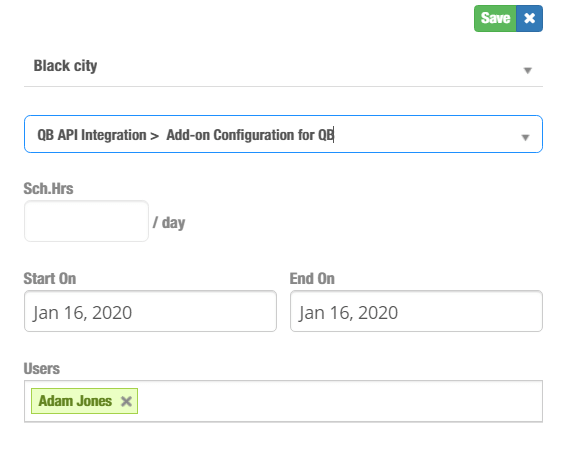
Task: Click inside the Sch.Hrs per day box
Action: pos(86,221)
